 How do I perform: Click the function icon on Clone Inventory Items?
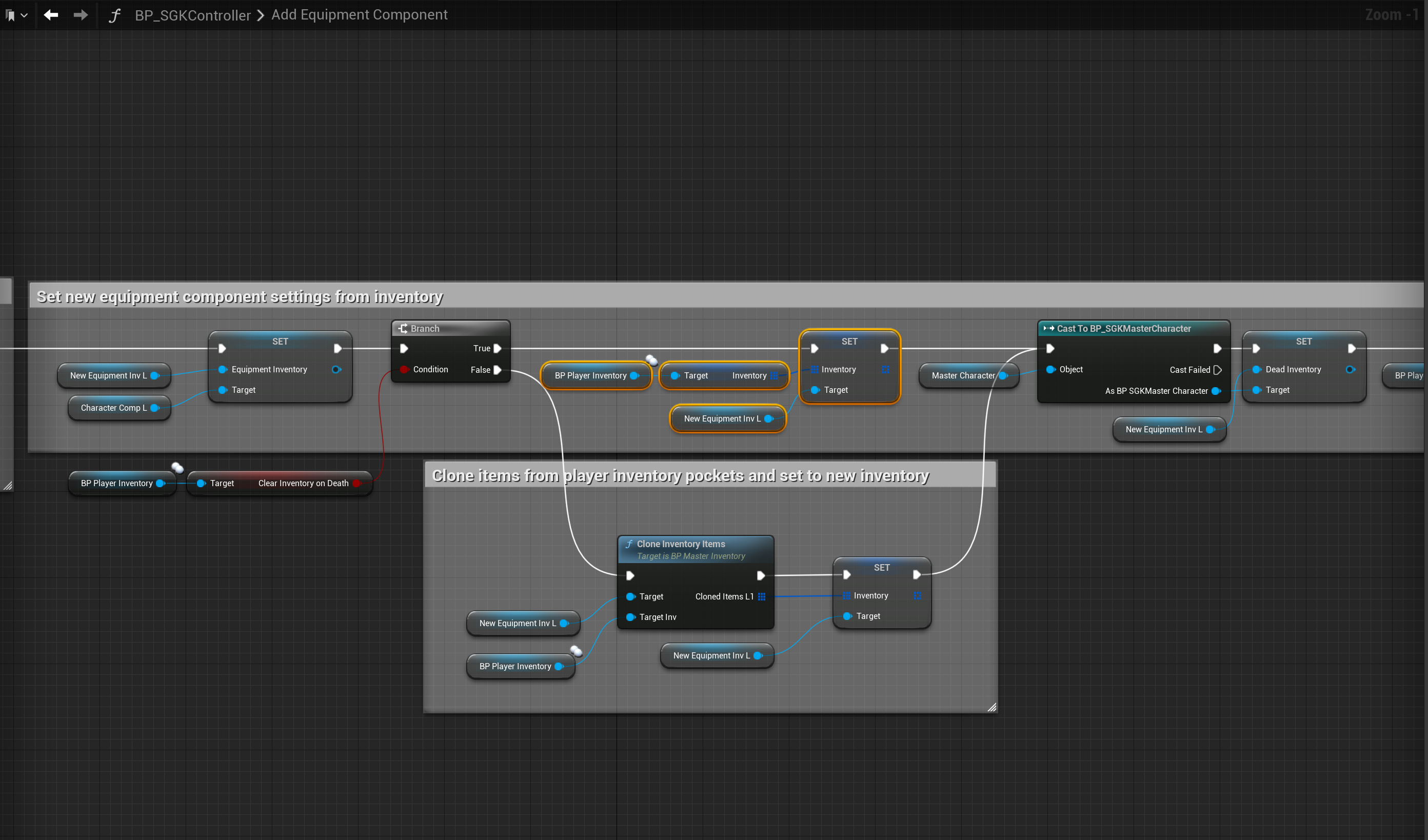(x=629, y=544)
